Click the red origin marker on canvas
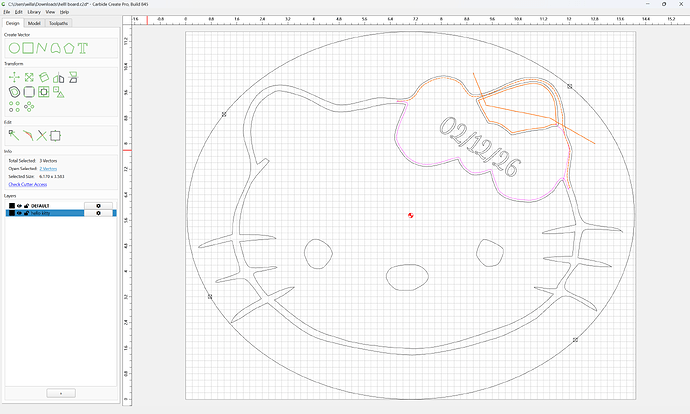The image size is (690, 414). click(x=411, y=215)
